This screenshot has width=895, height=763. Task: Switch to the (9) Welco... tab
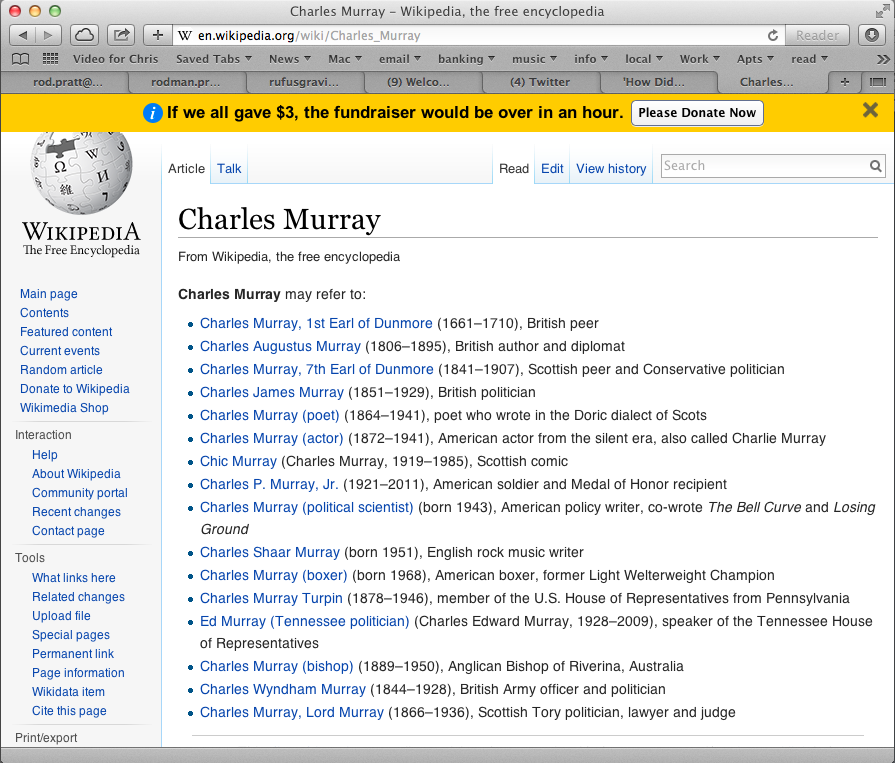point(418,82)
